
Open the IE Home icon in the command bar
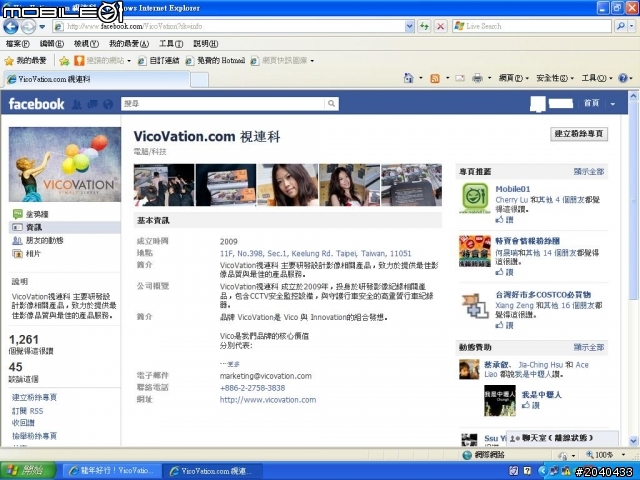tap(408, 78)
